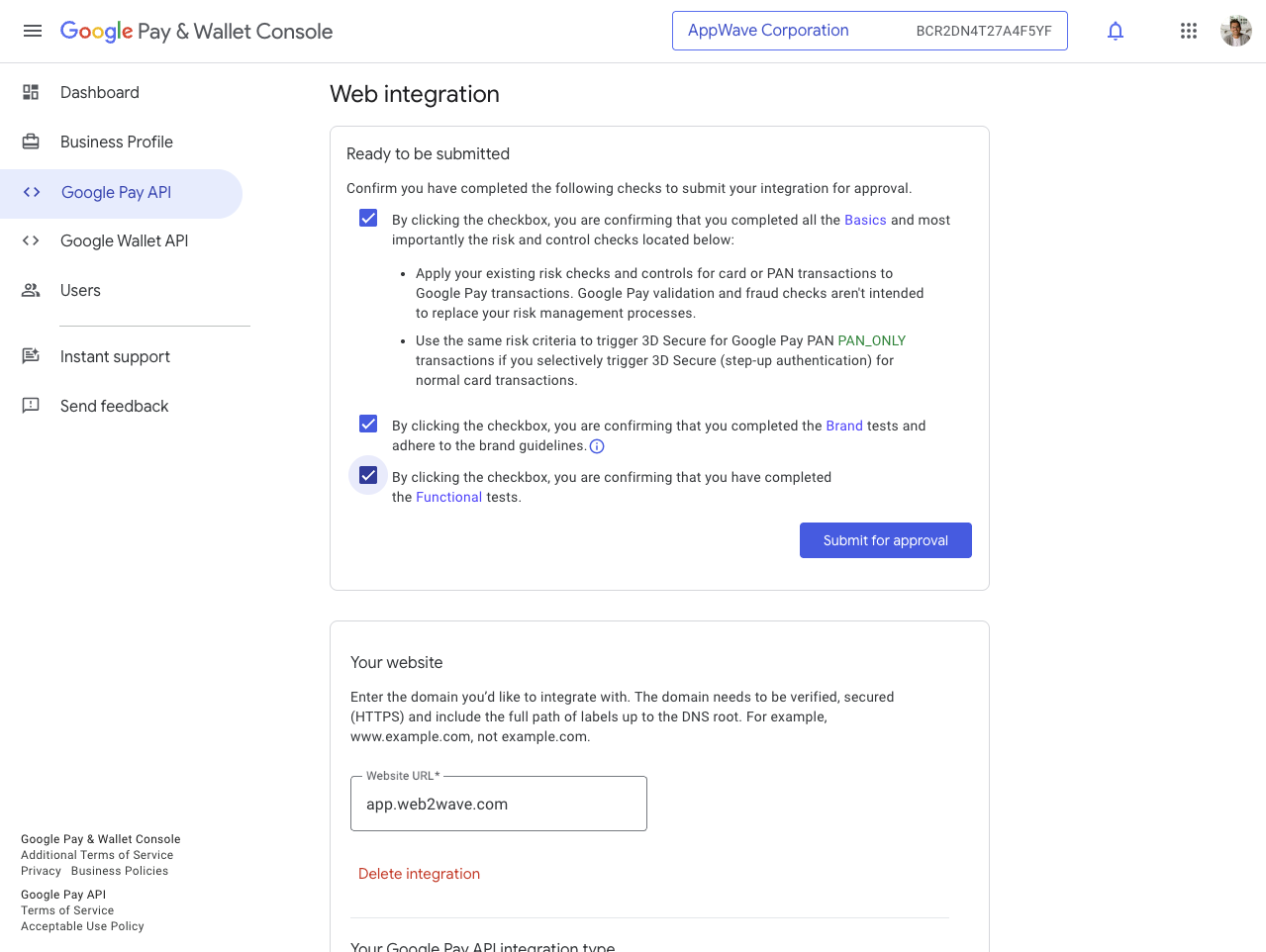Viewport: 1266px width, 952px height.
Task: Open Business Policies footer link
Action: [120, 871]
